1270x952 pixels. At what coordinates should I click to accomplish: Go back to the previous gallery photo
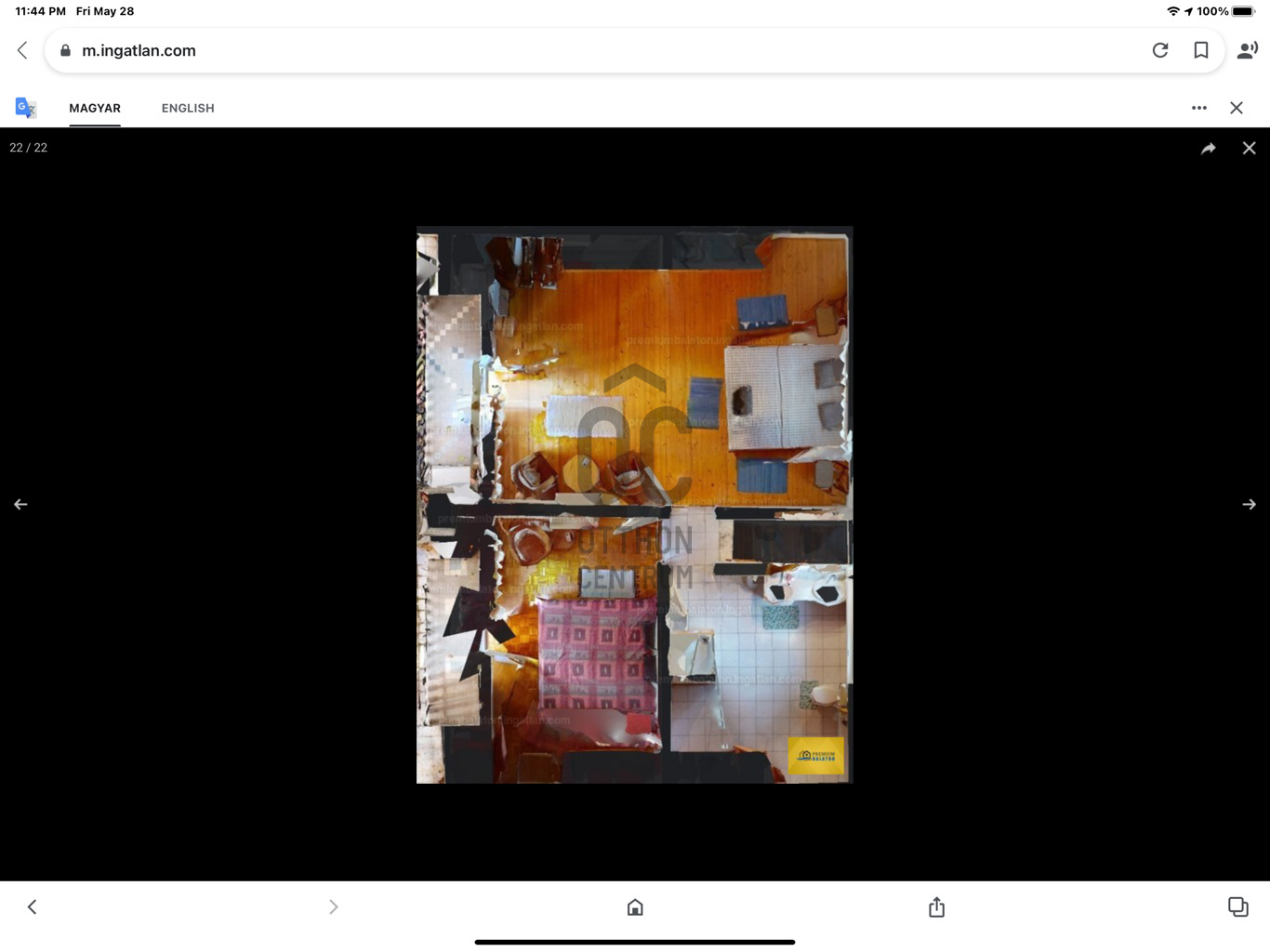(20, 504)
